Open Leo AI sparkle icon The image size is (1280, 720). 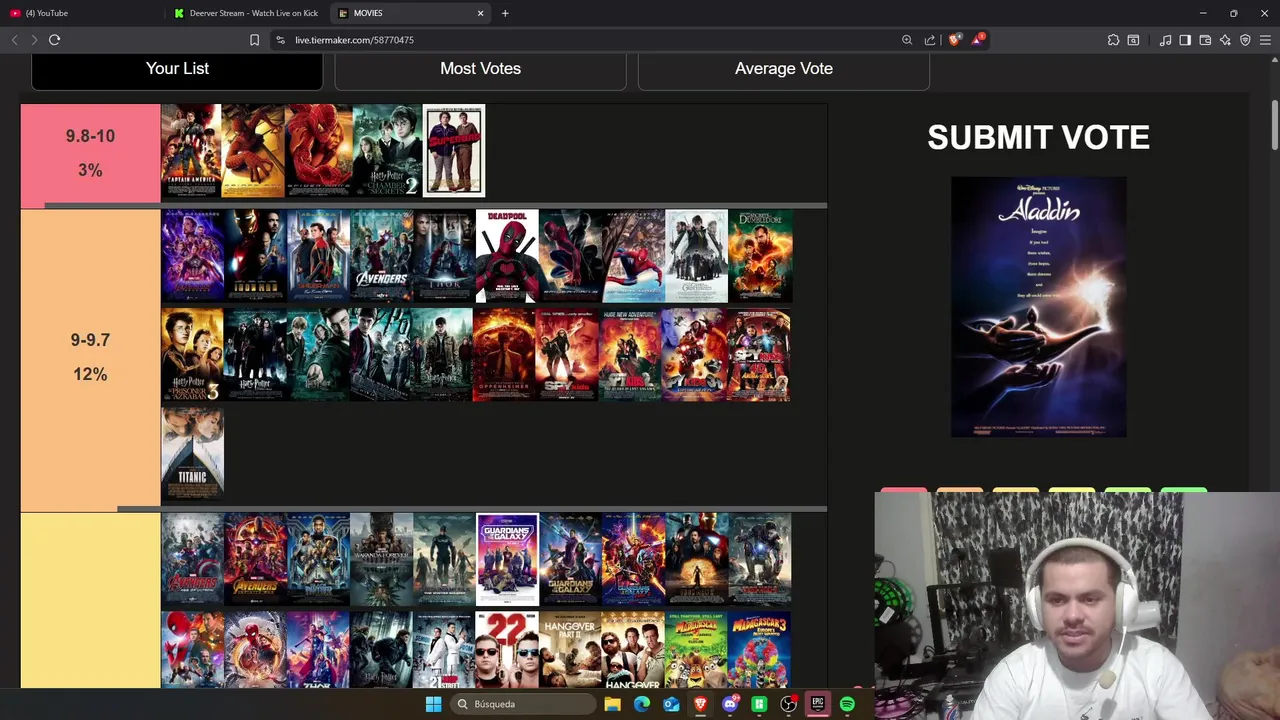click(1225, 40)
